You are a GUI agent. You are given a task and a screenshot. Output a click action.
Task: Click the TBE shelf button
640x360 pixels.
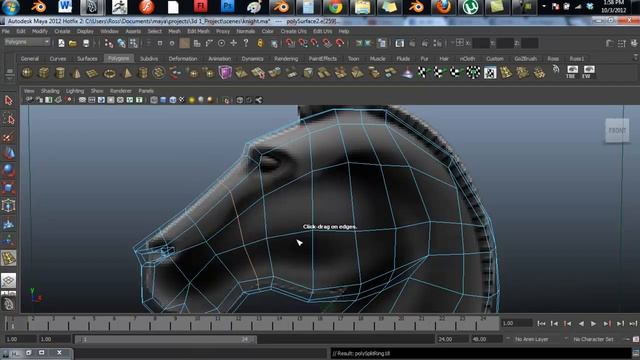pyautogui.click(x=572, y=72)
